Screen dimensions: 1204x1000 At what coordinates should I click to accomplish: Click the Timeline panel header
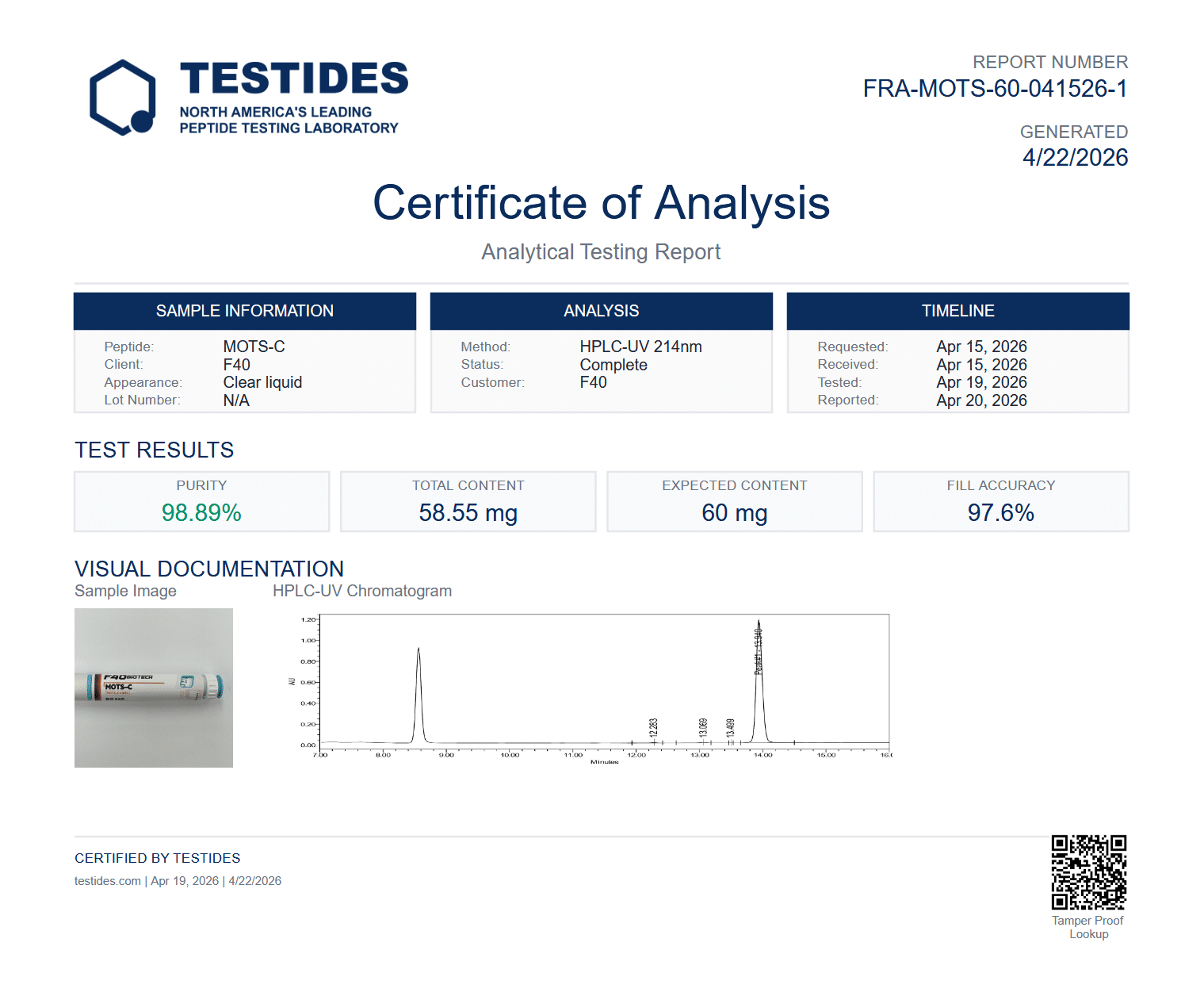pyautogui.click(x=957, y=311)
